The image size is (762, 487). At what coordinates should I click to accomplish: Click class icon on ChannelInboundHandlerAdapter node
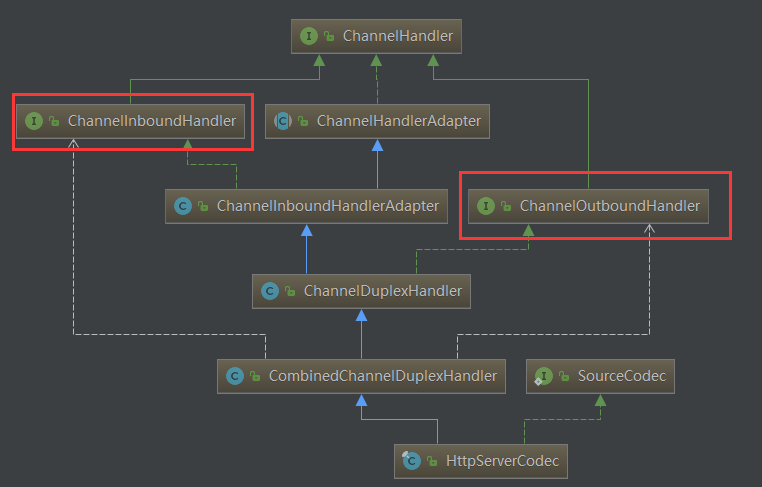pyautogui.click(x=183, y=206)
